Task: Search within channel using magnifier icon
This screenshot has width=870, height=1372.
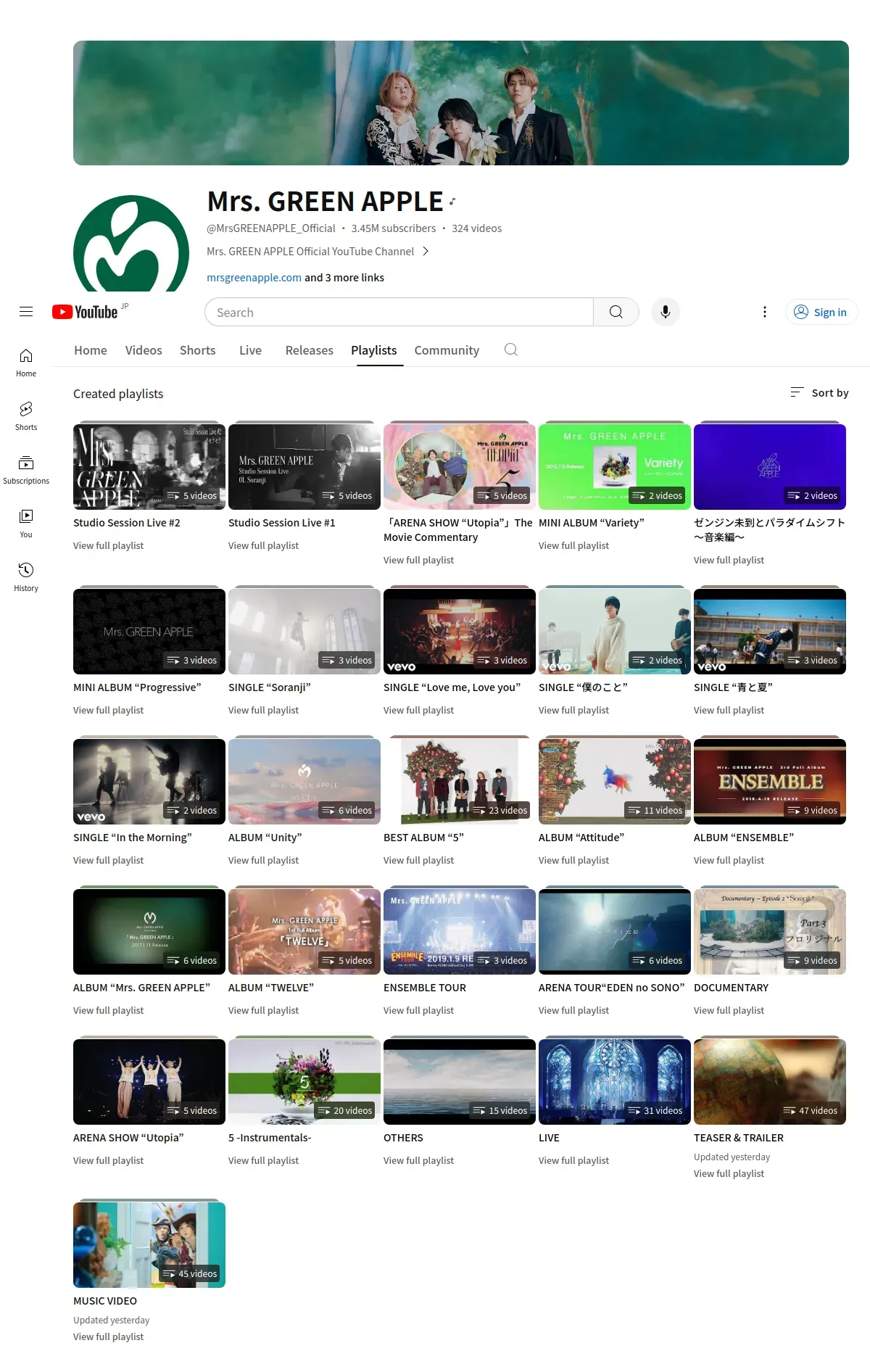Action: click(x=511, y=350)
